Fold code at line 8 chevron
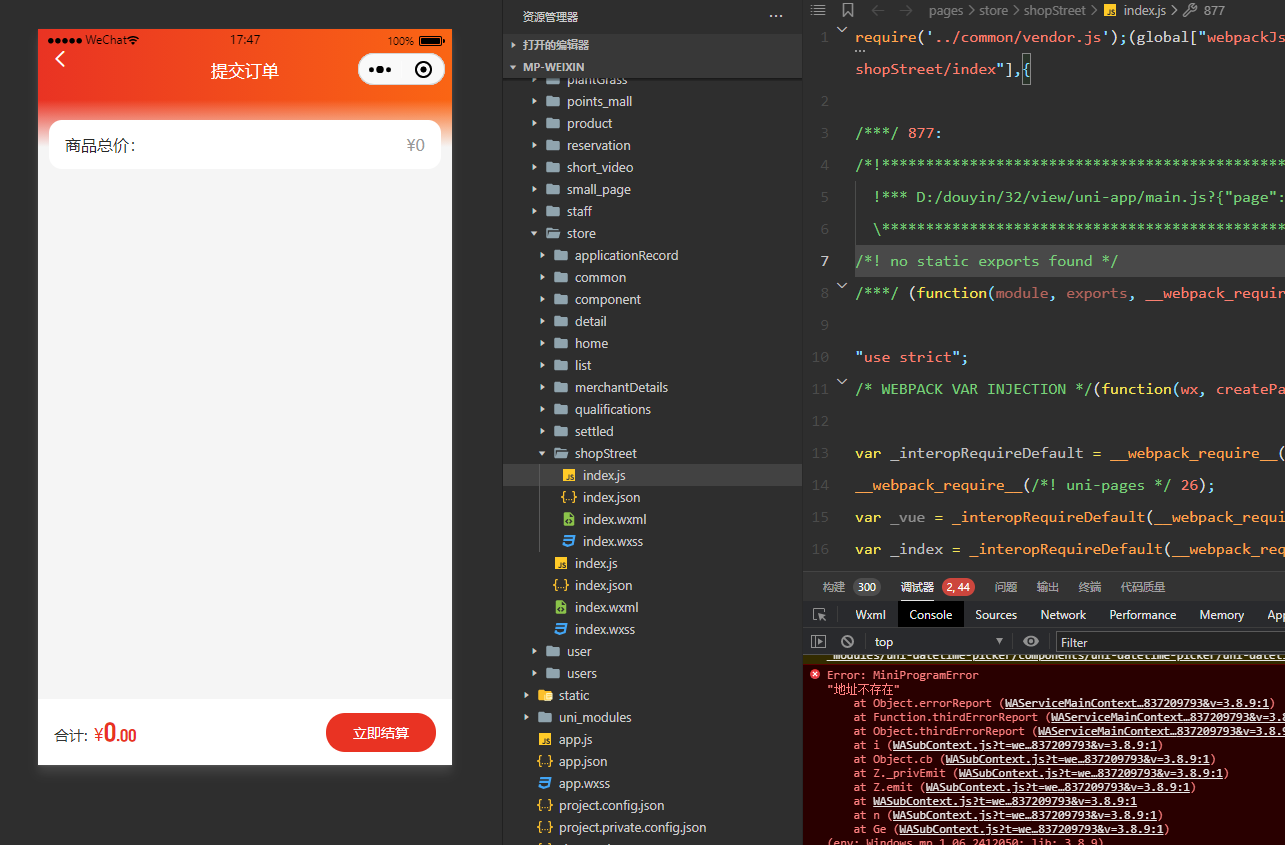The width and height of the screenshot is (1285, 845). (841, 285)
